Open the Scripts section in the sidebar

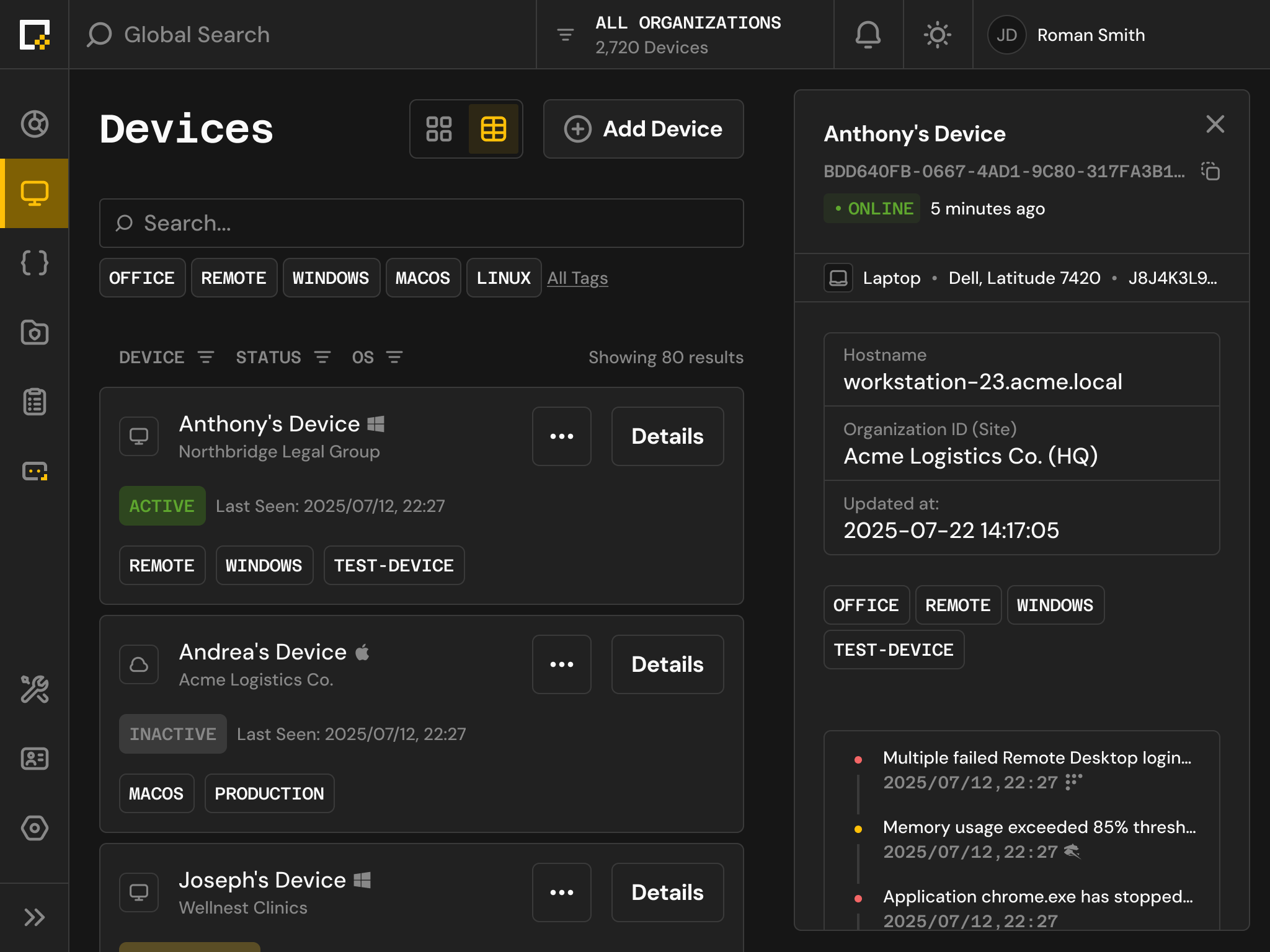(35, 263)
